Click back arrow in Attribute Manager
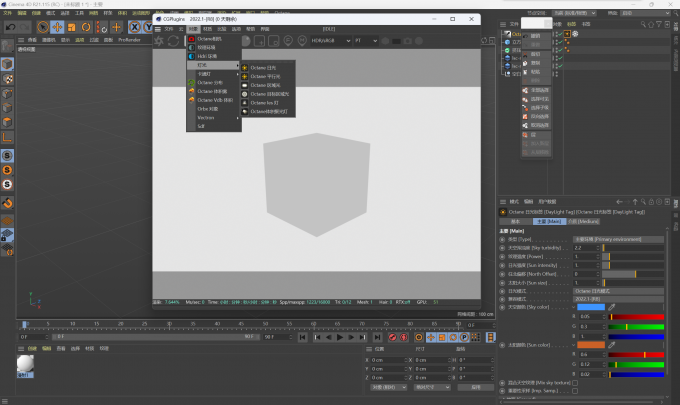 pyautogui.click(x=619, y=202)
